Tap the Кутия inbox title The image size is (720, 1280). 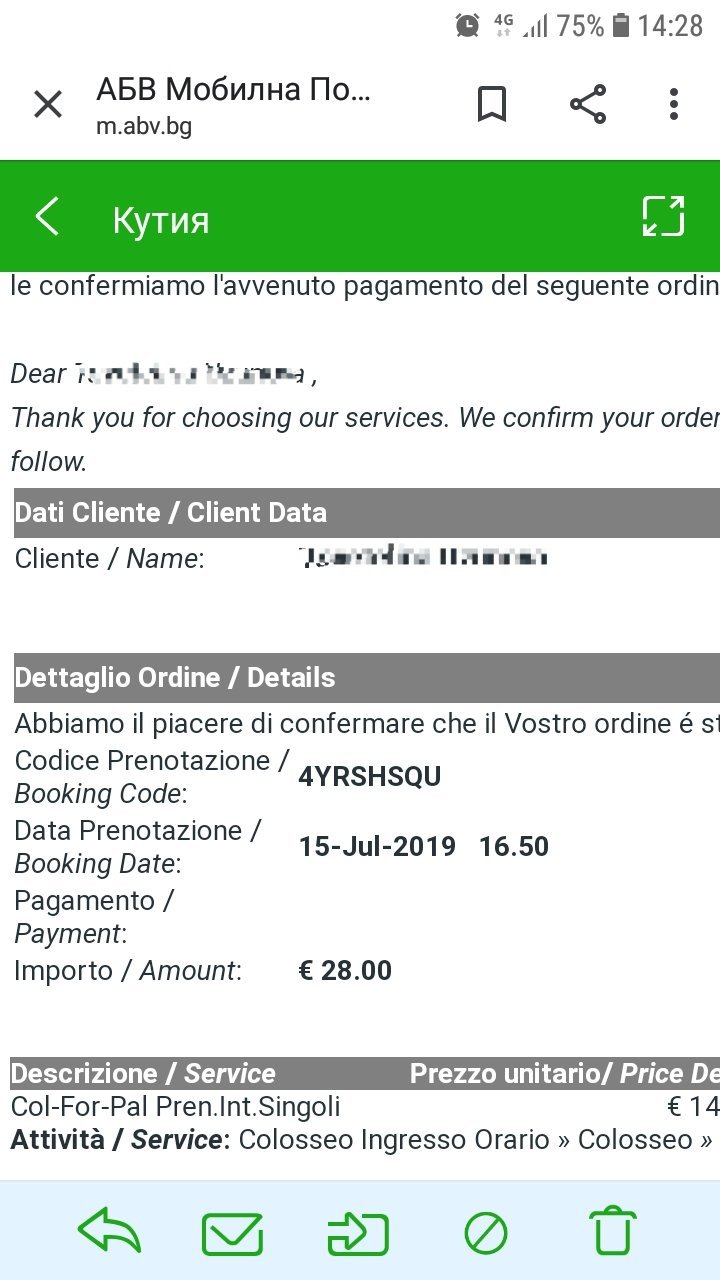161,219
